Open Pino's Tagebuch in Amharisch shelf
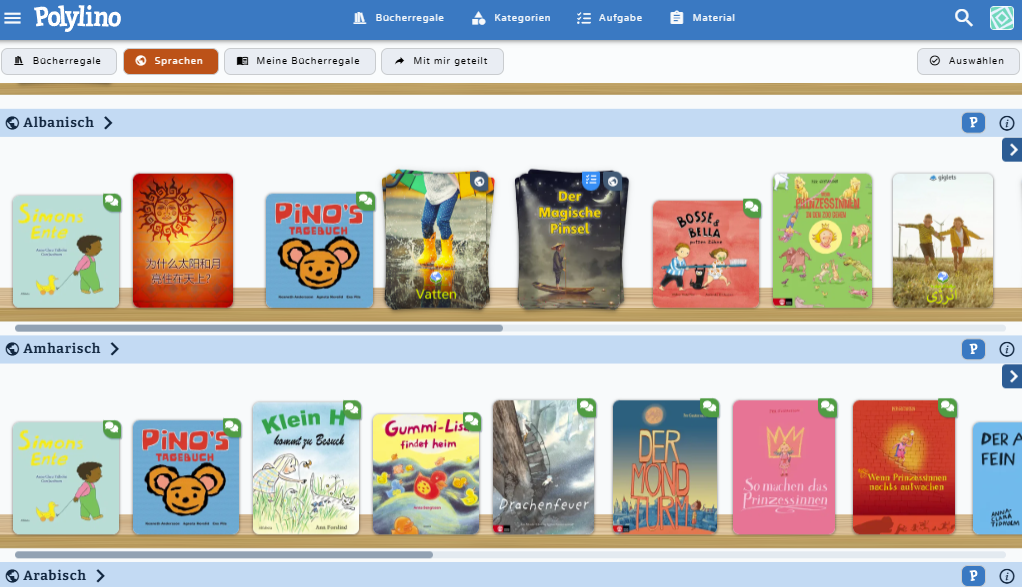The image size is (1022, 587). click(x=186, y=478)
